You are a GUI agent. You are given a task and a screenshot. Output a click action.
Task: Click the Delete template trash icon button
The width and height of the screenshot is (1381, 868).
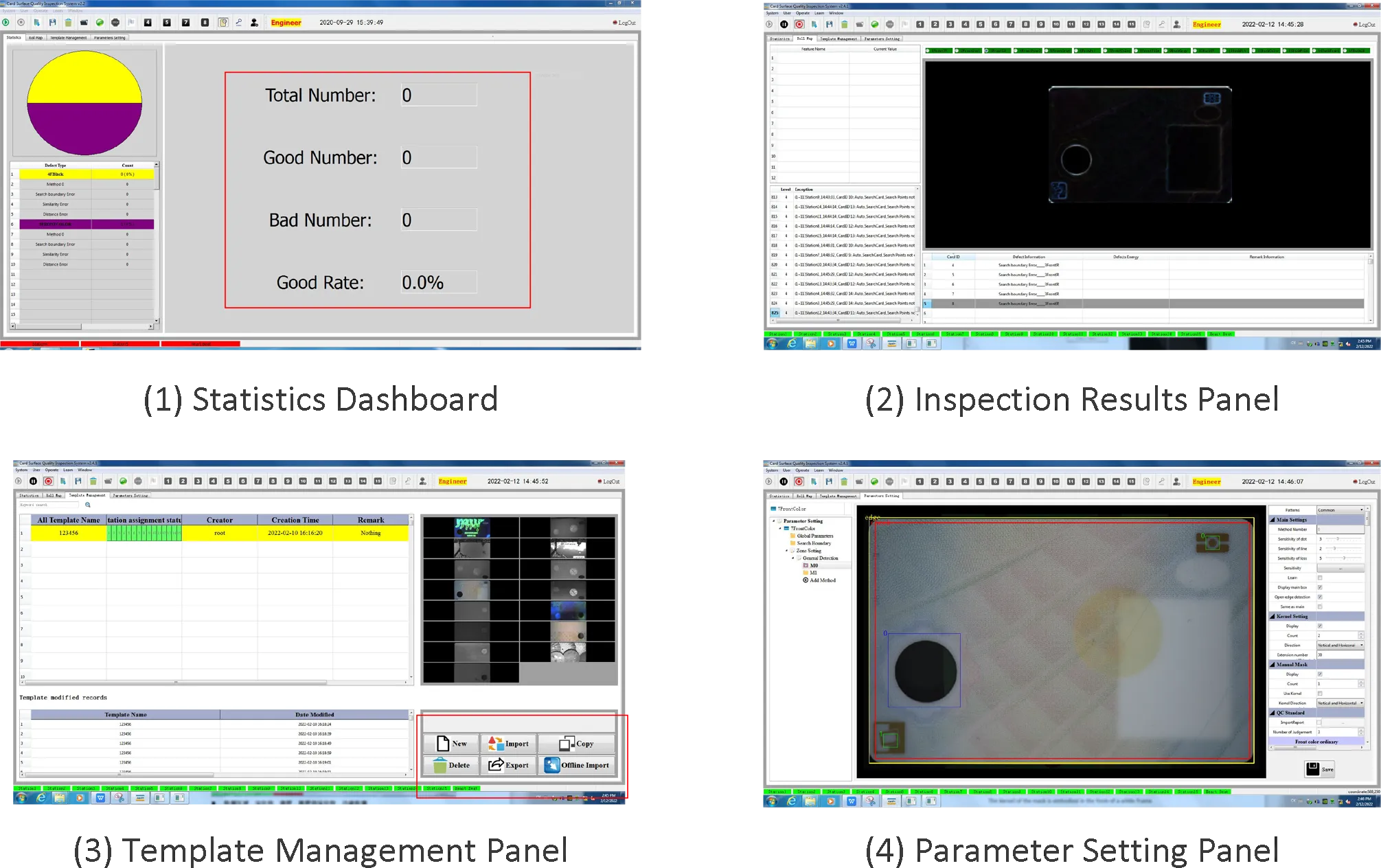pos(451,765)
